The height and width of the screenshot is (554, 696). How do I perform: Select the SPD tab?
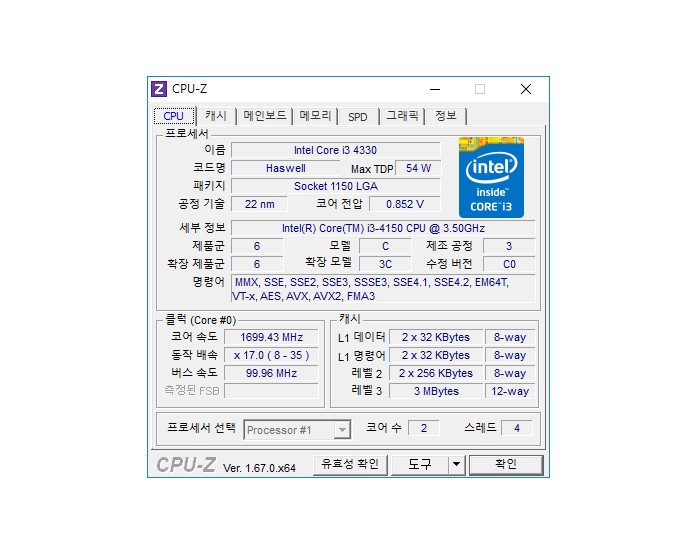coord(358,117)
